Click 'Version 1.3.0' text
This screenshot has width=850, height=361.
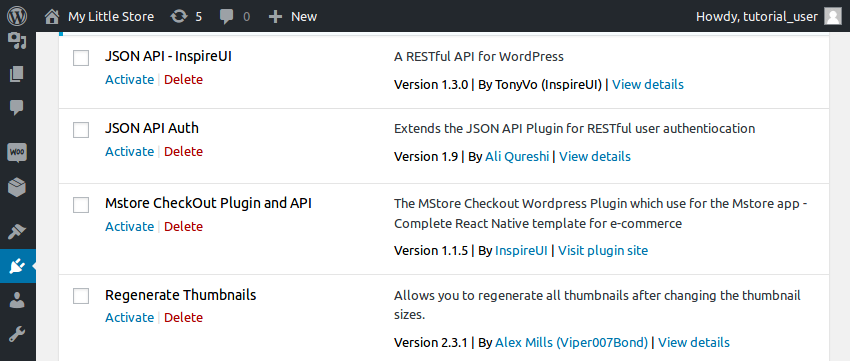tap(431, 85)
